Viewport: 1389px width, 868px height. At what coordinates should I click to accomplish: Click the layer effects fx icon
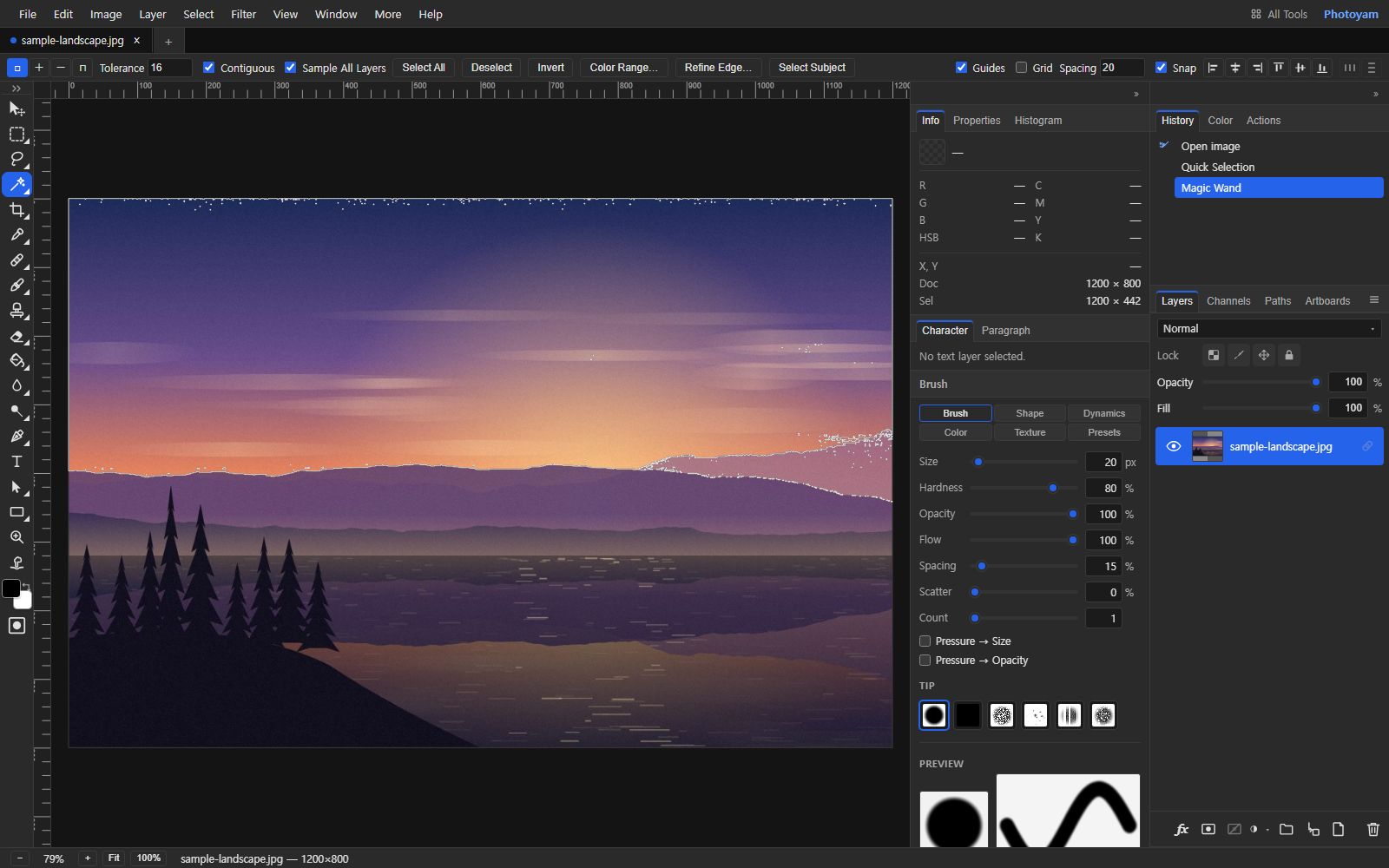(1181, 829)
